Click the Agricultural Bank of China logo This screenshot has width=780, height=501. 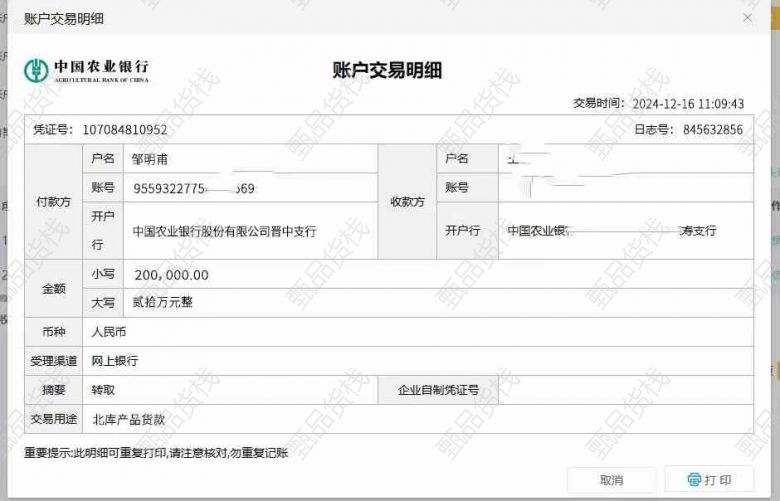point(87,71)
